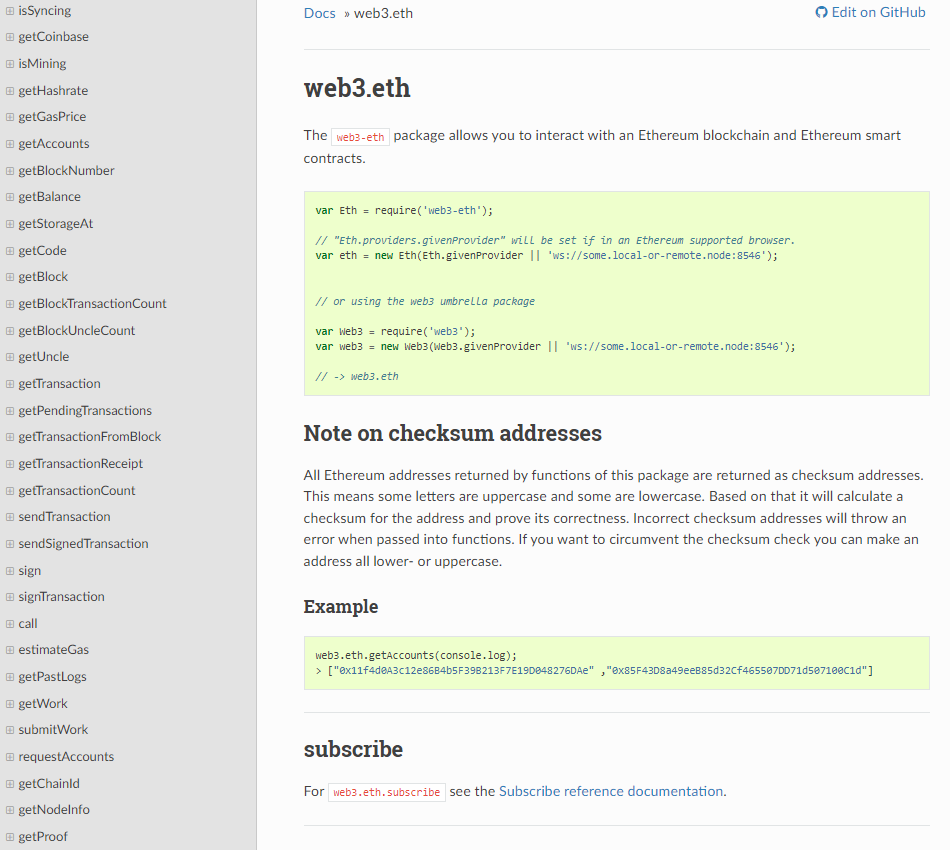Select getAccounts in the sidebar navigation
This screenshot has height=850, width=950.
tap(52, 143)
